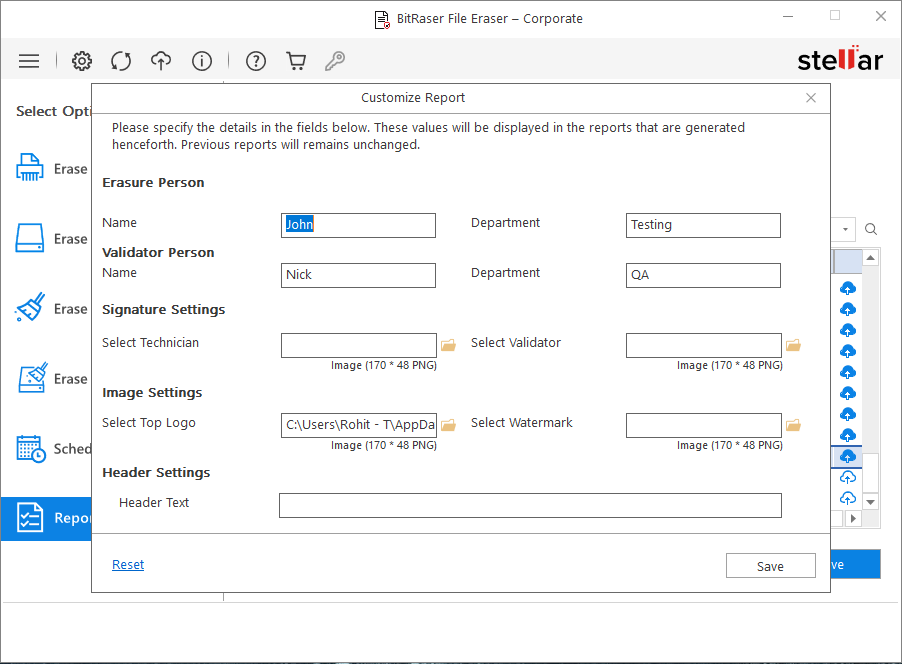This screenshot has width=902, height=664.
Task: Click the shopping cart buy icon
Action: (x=296, y=61)
